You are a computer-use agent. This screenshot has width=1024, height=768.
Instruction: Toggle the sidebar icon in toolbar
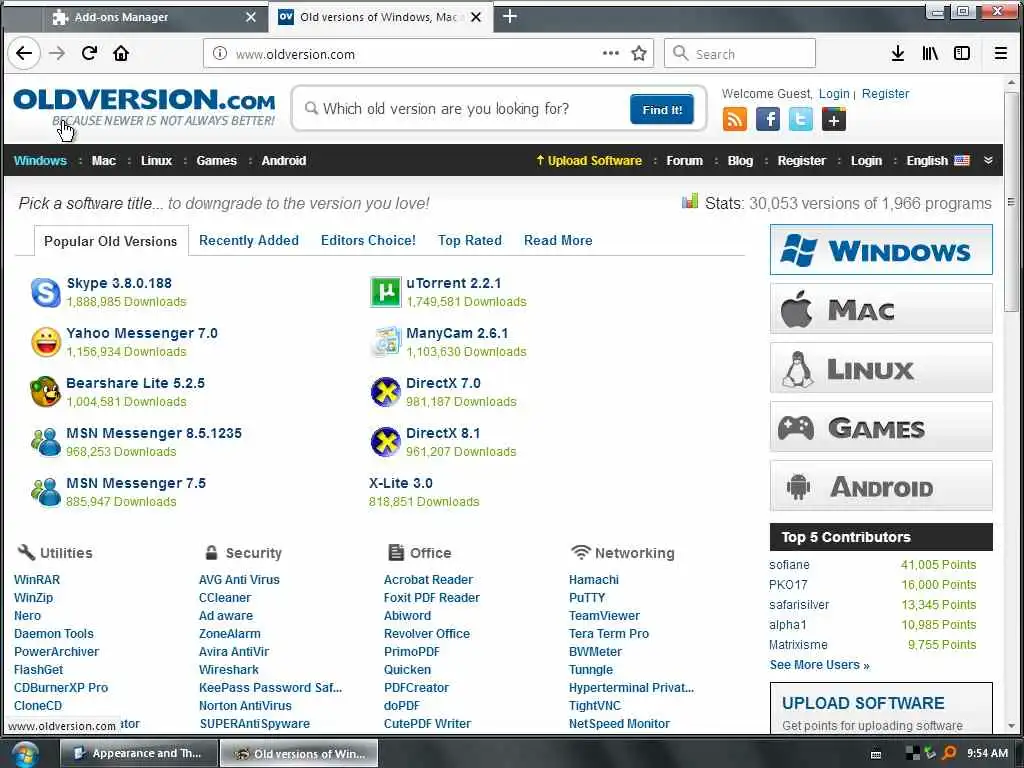pyautogui.click(x=962, y=54)
